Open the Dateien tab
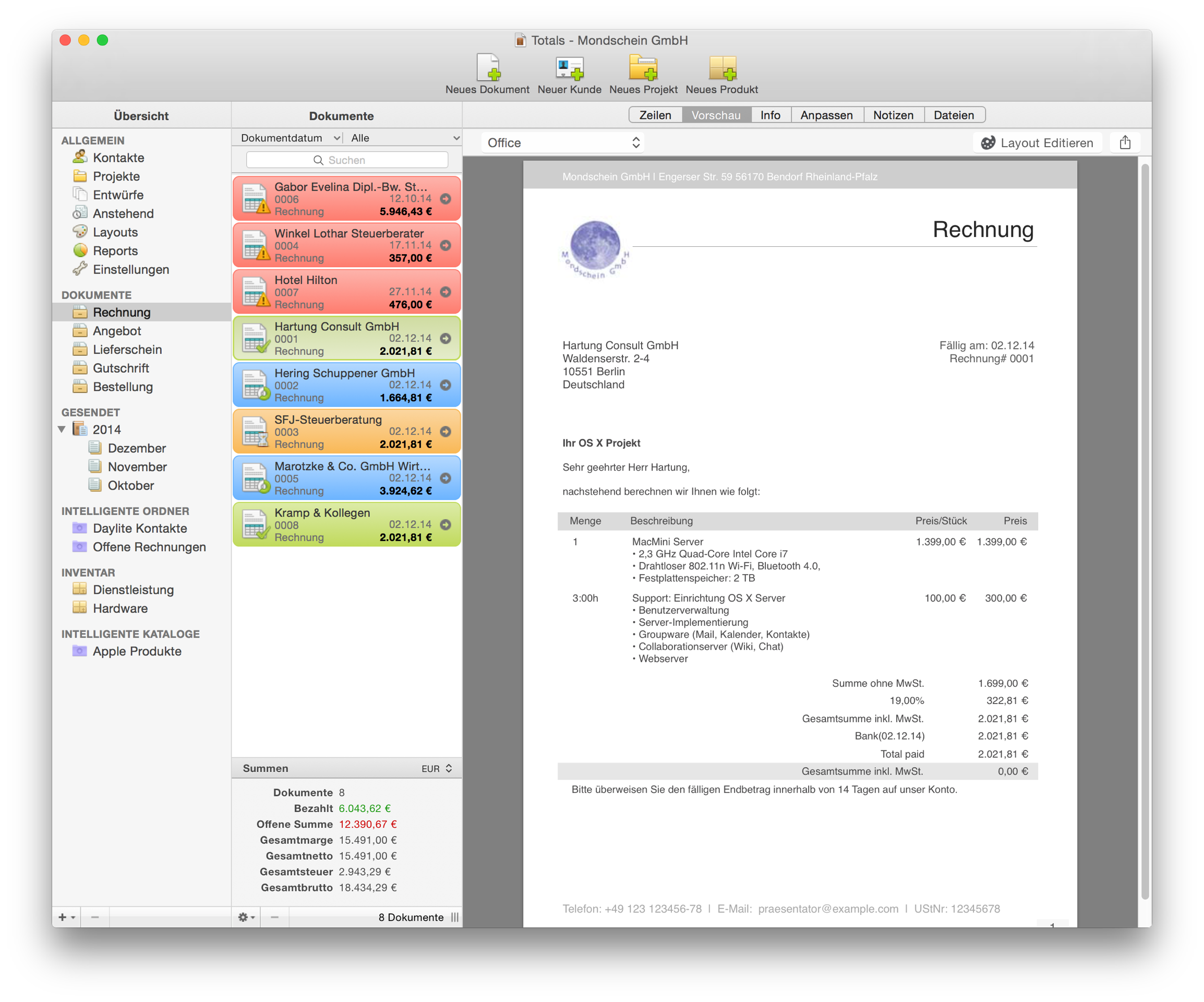 click(954, 115)
